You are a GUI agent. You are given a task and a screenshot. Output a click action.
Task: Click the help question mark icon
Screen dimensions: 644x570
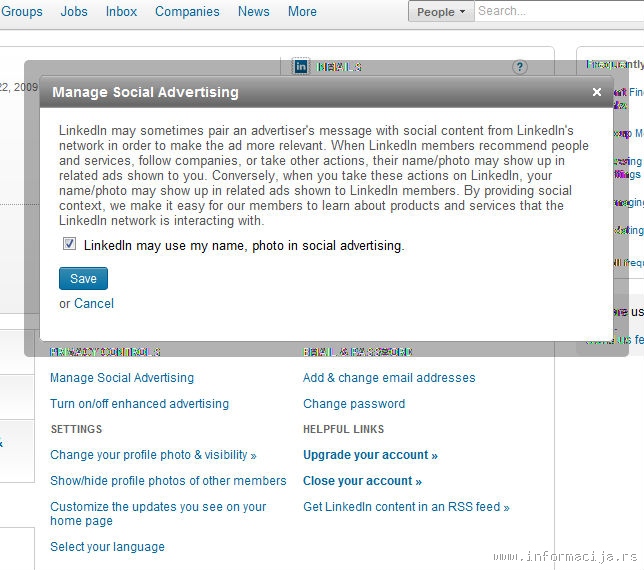coord(520,67)
